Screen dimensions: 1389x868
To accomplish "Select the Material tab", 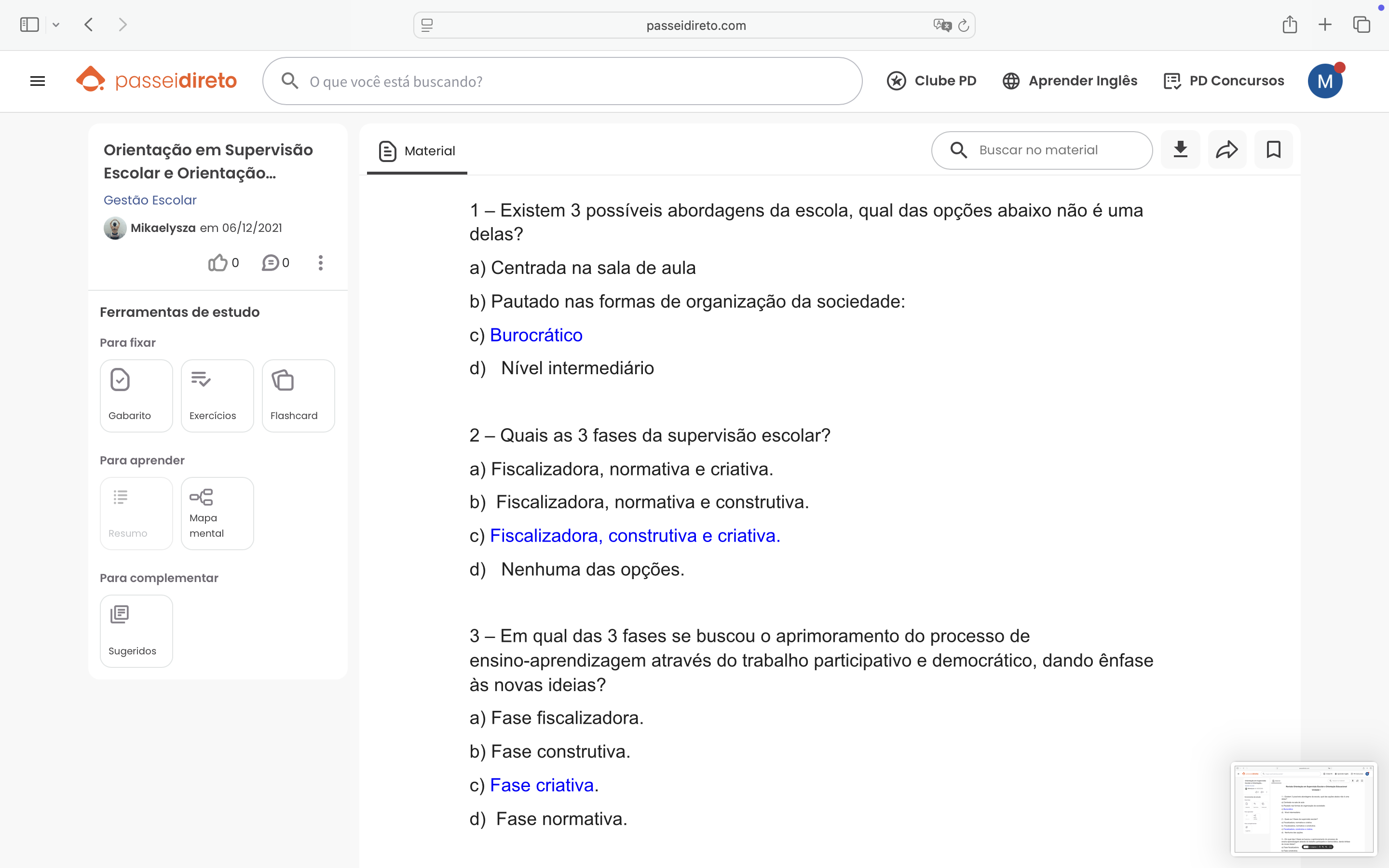I will [417, 151].
